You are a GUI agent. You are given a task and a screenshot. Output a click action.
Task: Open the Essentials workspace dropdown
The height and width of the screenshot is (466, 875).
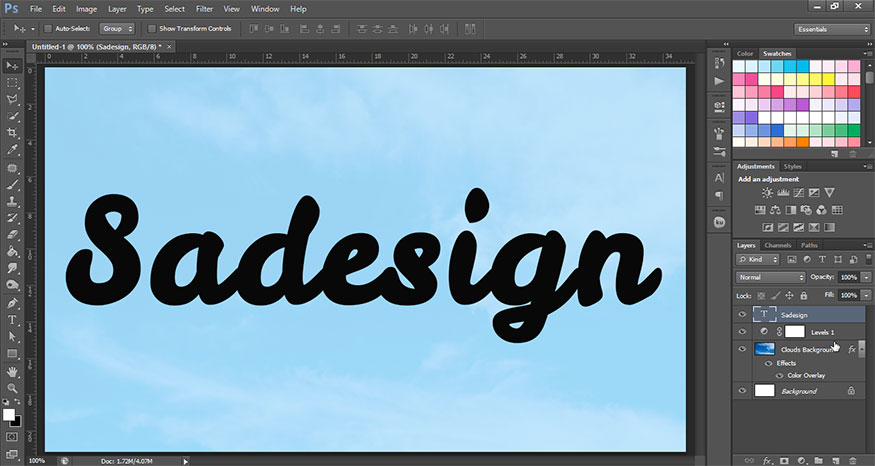tap(832, 29)
